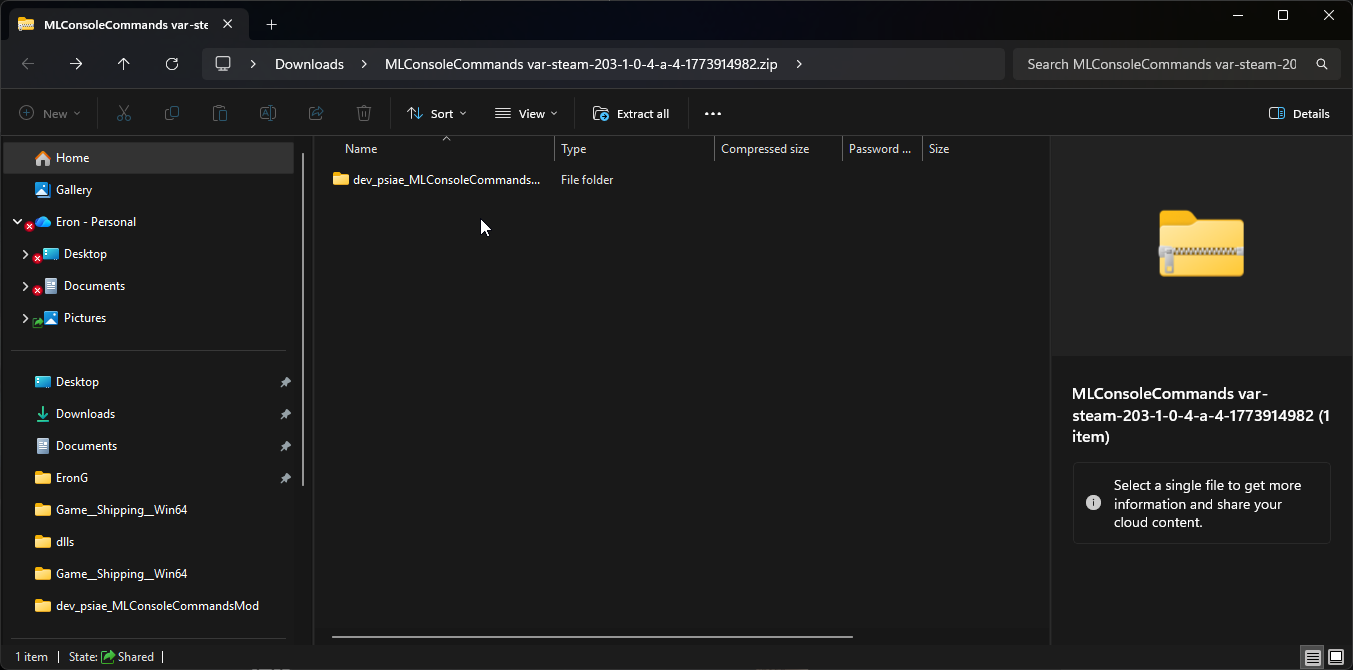Image resolution: width=1353 pixels, height=670 pixels.
Task: Open Home in the navigation pane
Action: pos(72,158)
